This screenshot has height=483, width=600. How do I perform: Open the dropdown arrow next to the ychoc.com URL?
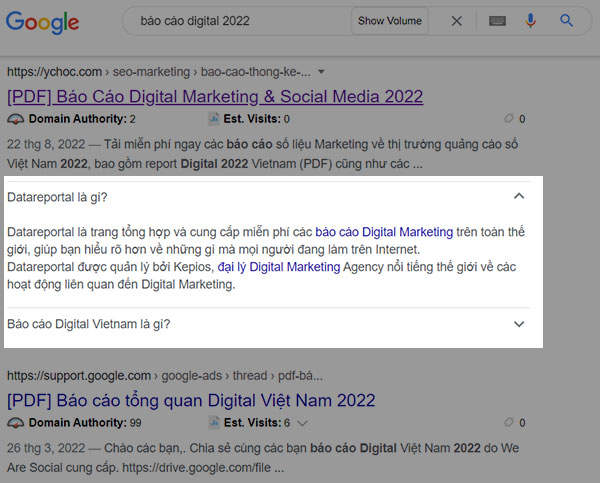(x=321, y=72)
